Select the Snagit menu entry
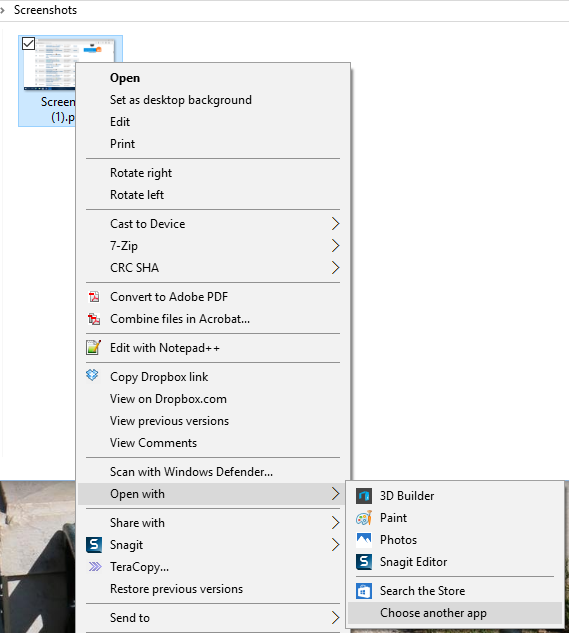The image size is (569, 633). pyautogui.click(x=213, y=545)
